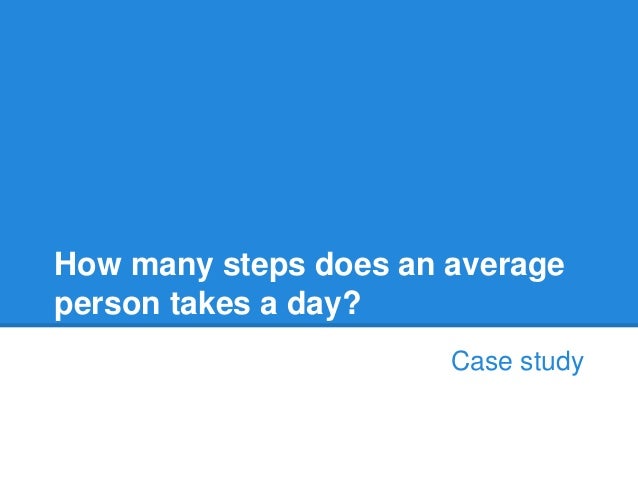The width and height of the screenshot is (638, 479).
Task: Click the word "does" in the heading
Action: [x=352, y=265]
